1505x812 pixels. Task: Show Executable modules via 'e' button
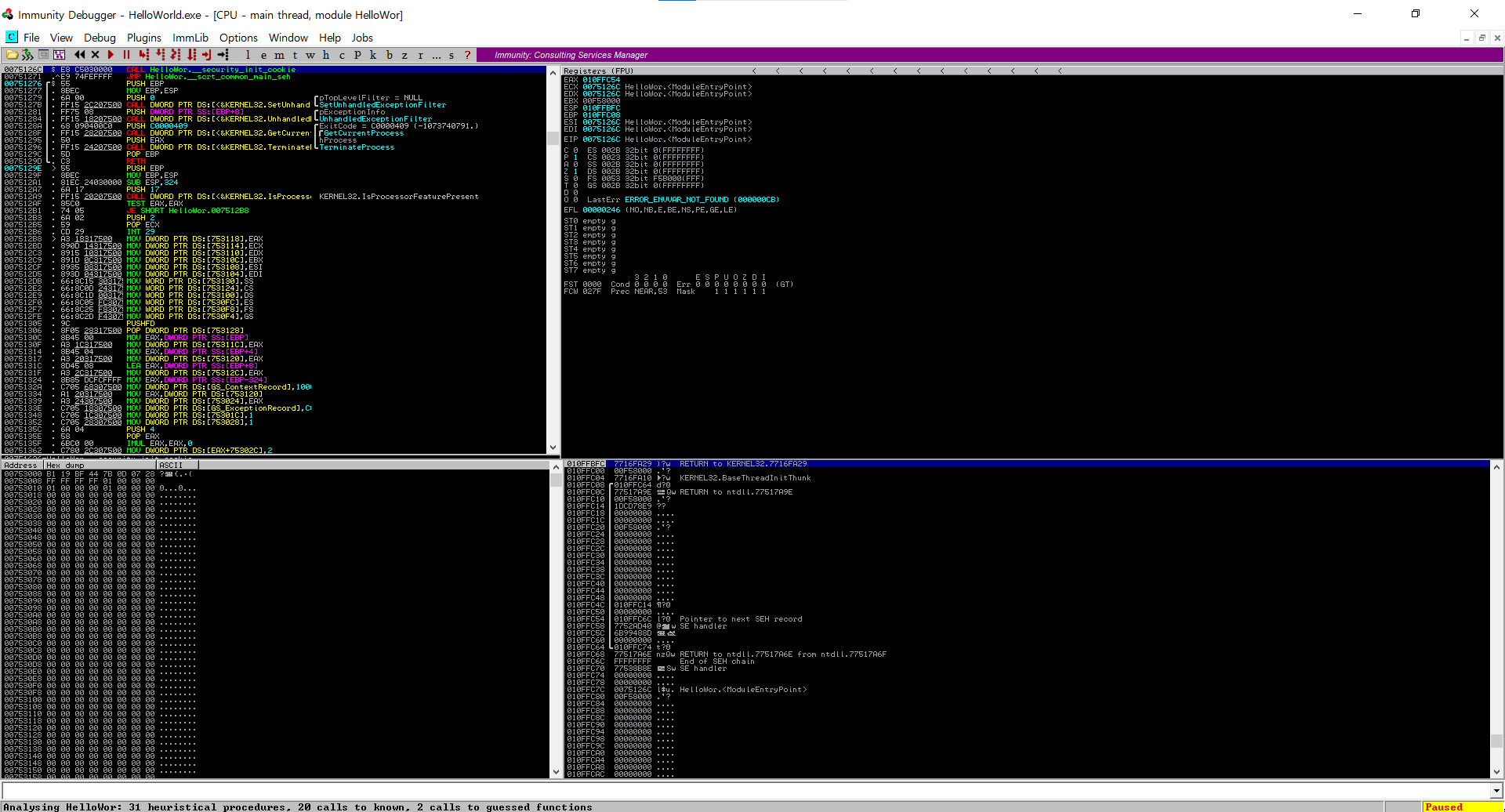(263, 55)
